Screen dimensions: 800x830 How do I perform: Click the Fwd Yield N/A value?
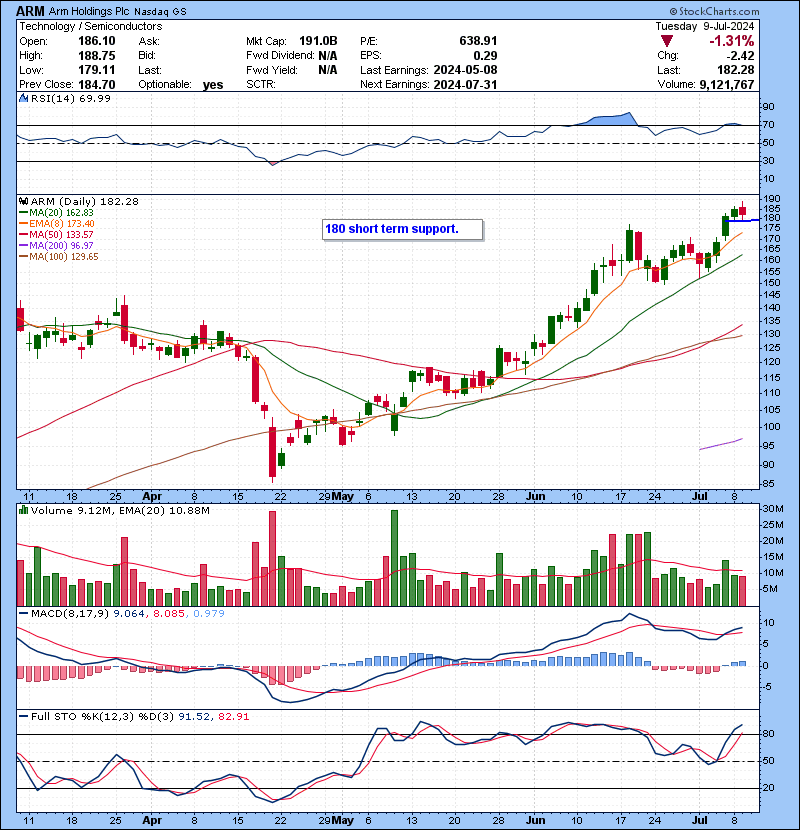pyautogui.click(x=328, y=70)
